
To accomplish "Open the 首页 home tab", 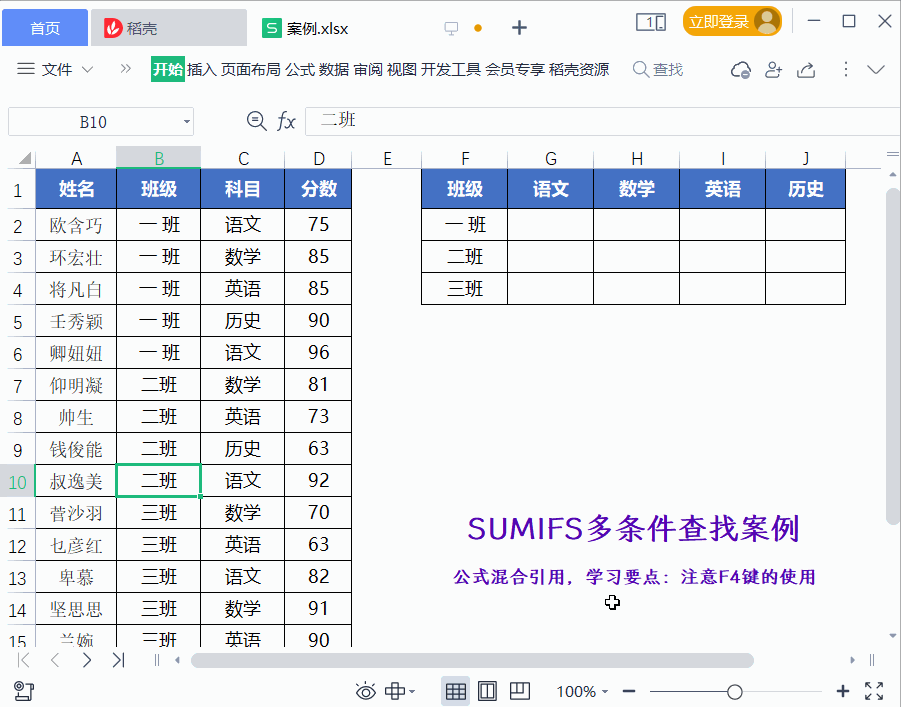I will 45,28.
